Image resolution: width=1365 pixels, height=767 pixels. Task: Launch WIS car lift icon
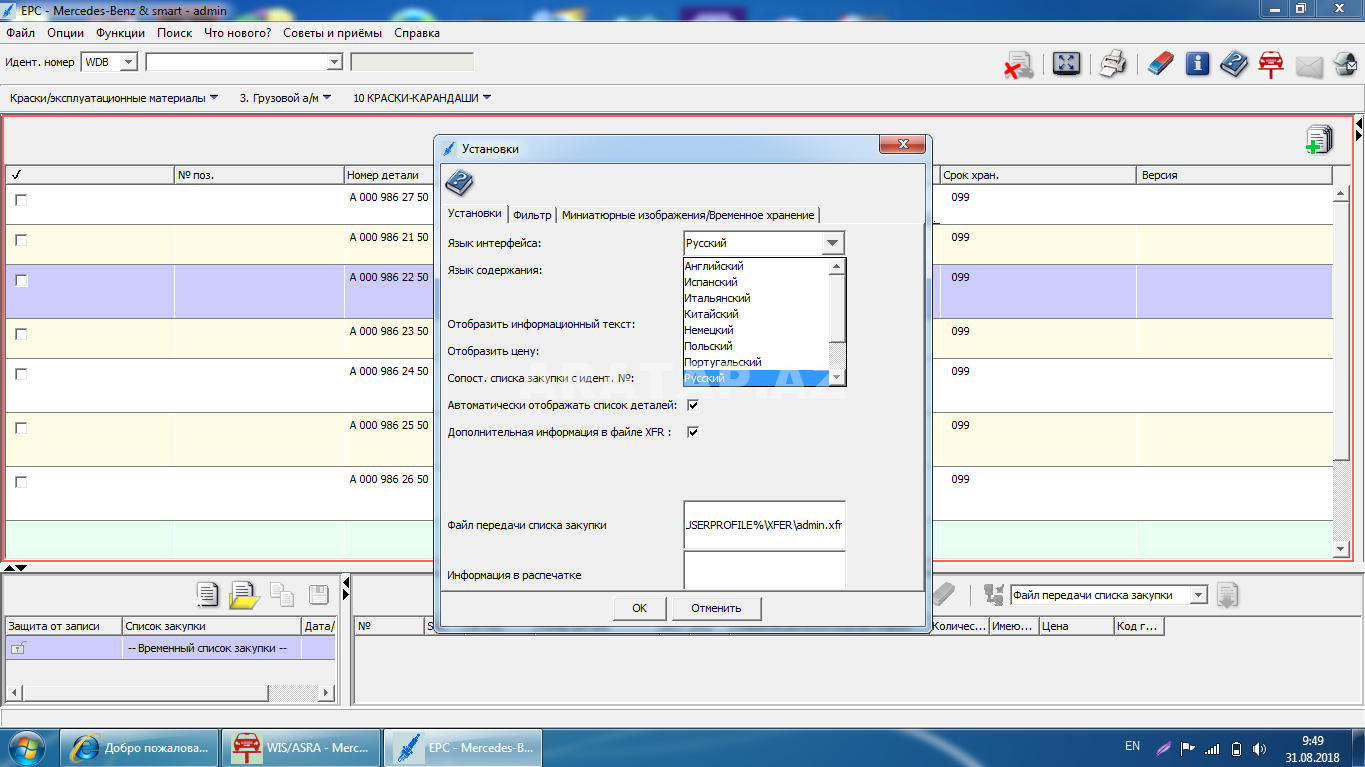1271,65
